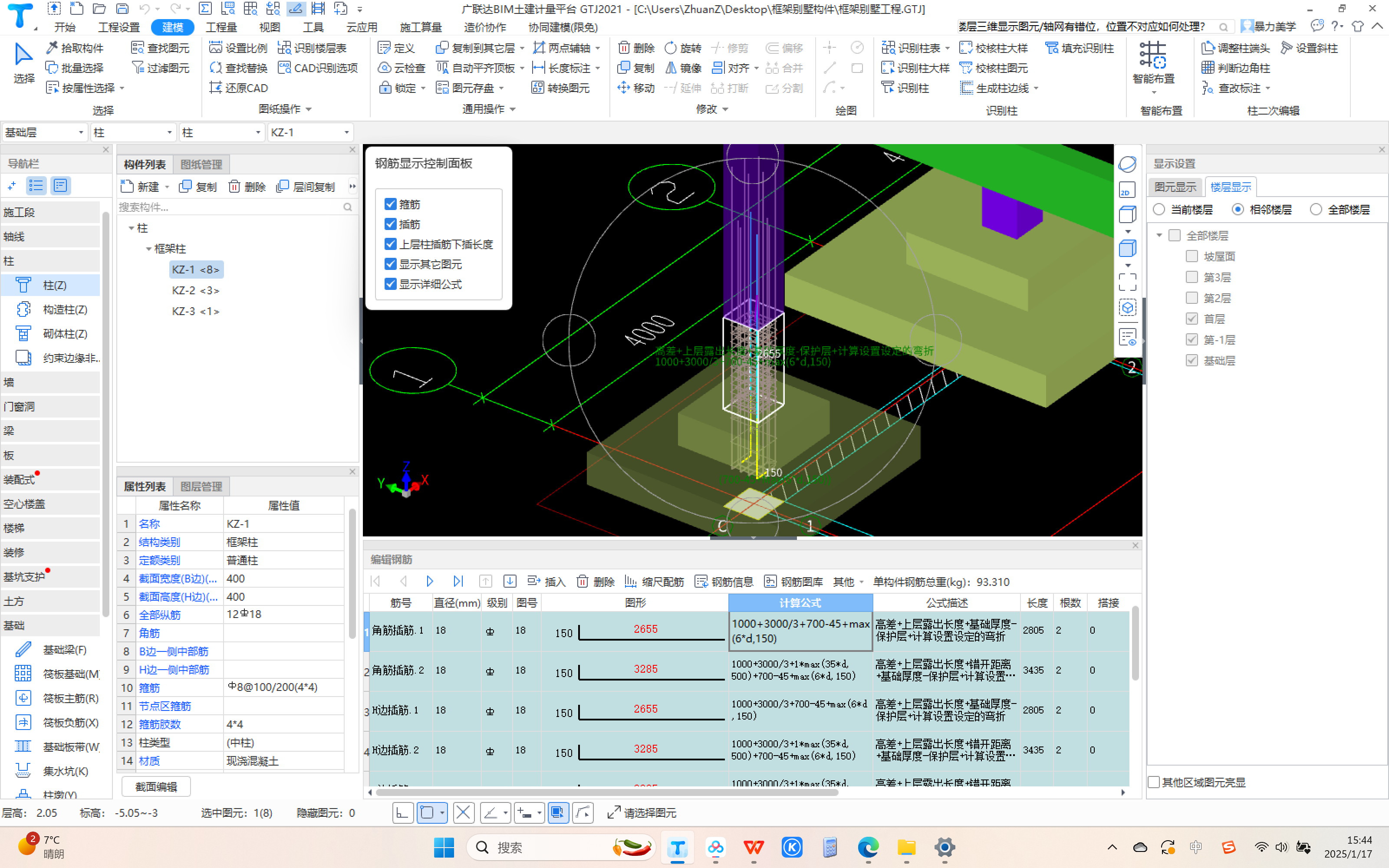Expand the 按属性选择 dropdown arrow

(122, 89)
